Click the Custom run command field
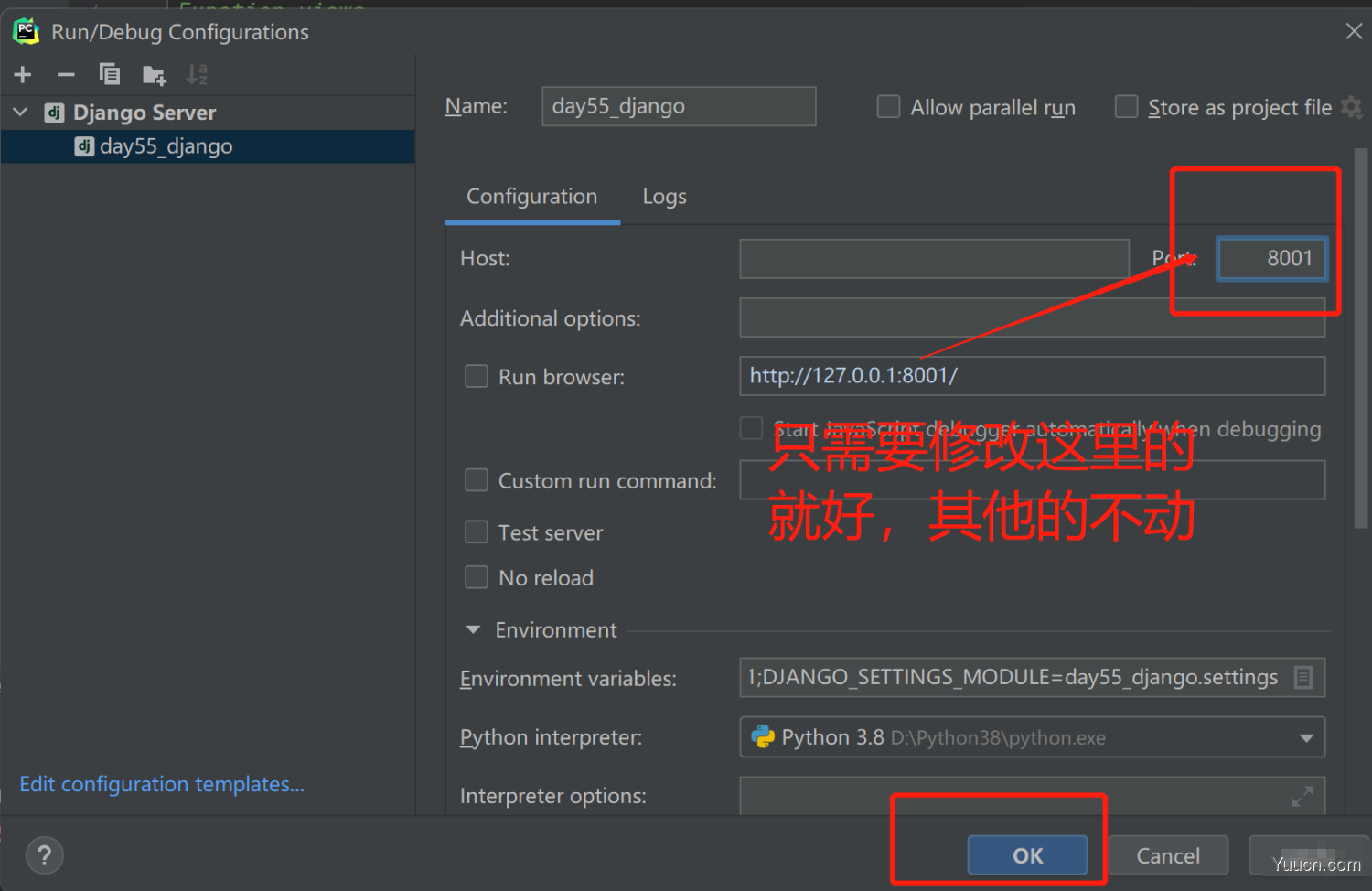This screenshot has width=1372, height=891. coord(1032,480)
